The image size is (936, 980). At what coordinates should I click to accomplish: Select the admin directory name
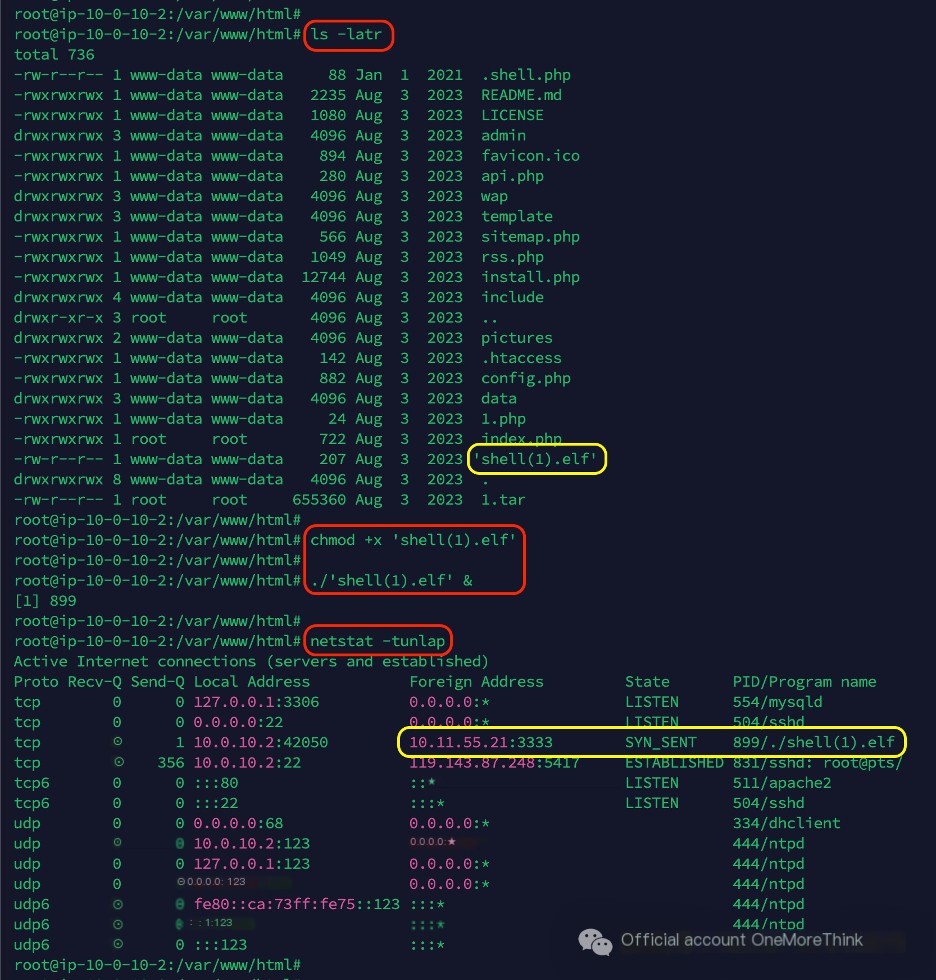(503, 135)
